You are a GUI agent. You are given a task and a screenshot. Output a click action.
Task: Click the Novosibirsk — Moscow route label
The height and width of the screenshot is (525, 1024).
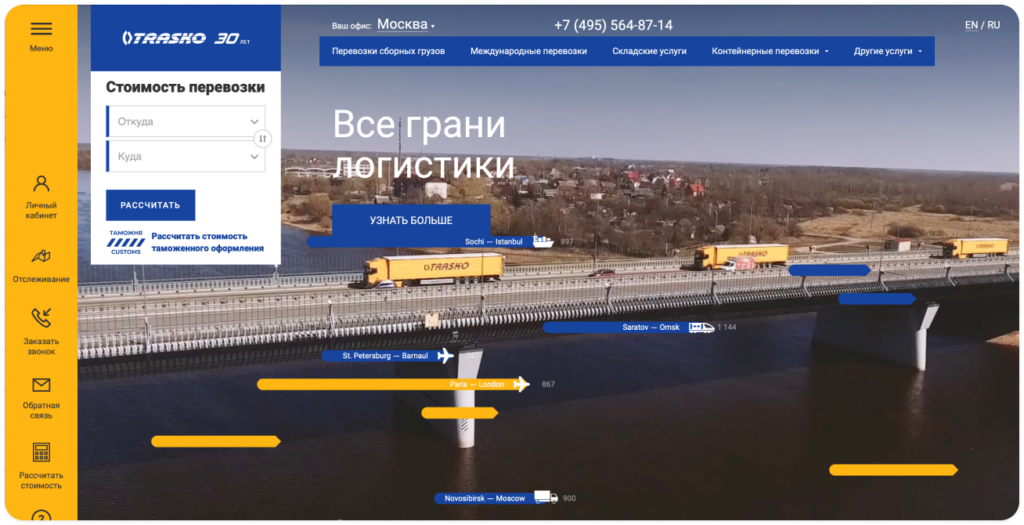485,498
